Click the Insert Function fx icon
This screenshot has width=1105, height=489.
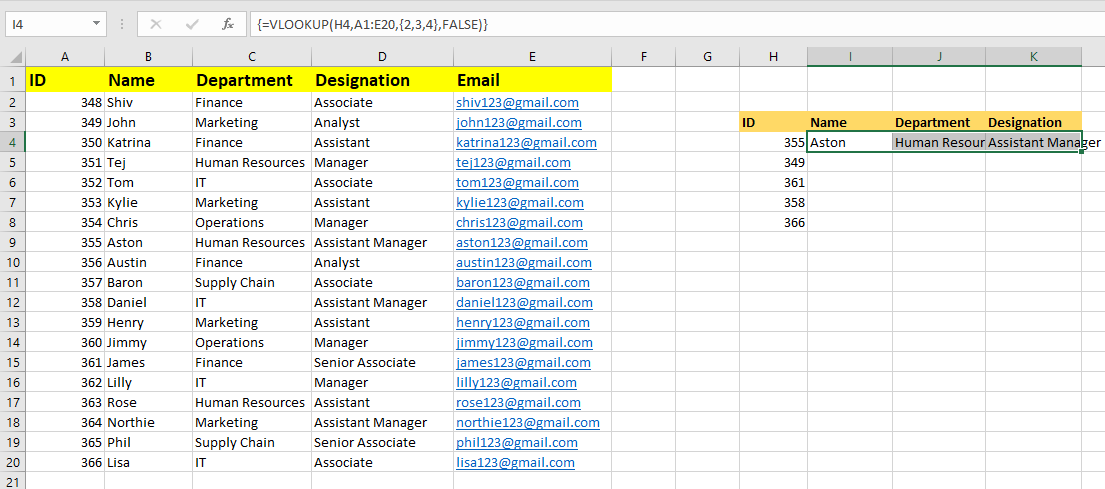click(227, 23)
